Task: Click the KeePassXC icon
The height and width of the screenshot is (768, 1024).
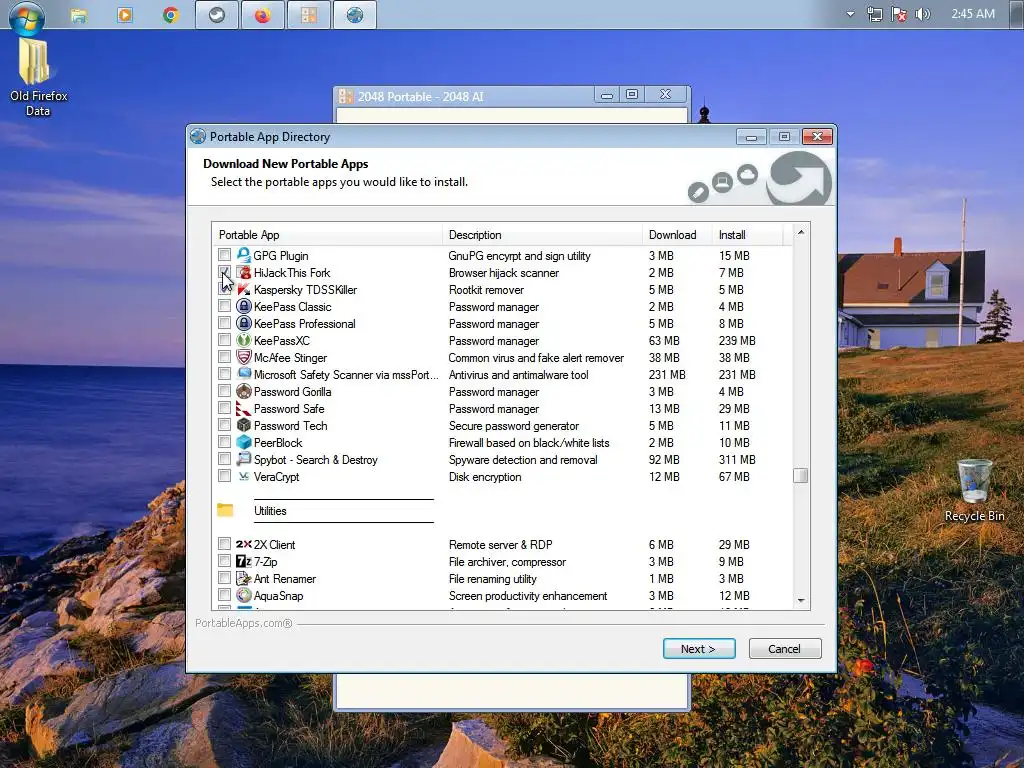Action: click(244, 340)
